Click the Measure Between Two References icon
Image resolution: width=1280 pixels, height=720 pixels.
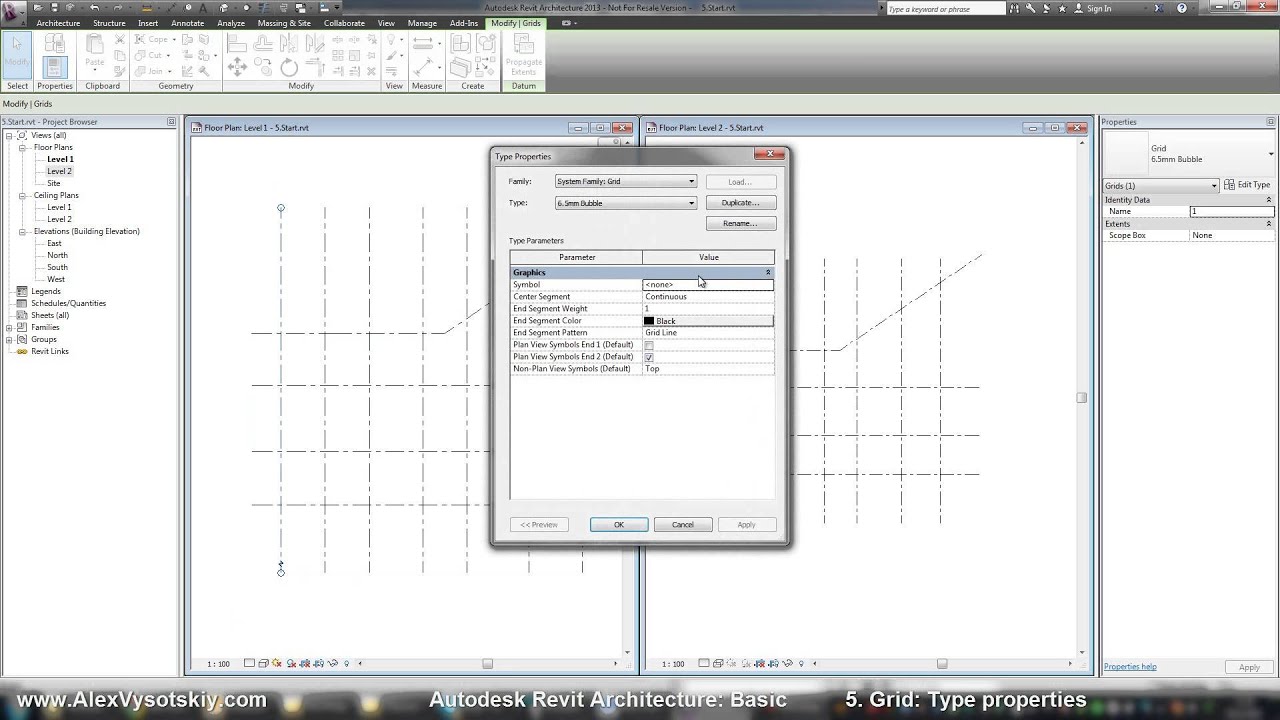424,44
